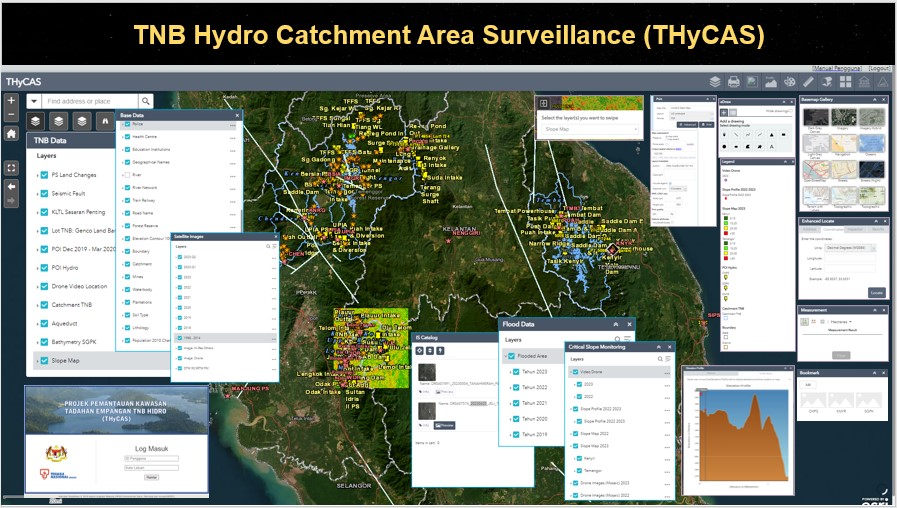Open options menu for Video Drone layer
The height and width of the screenshot is (508, 897).
point(667,372)
